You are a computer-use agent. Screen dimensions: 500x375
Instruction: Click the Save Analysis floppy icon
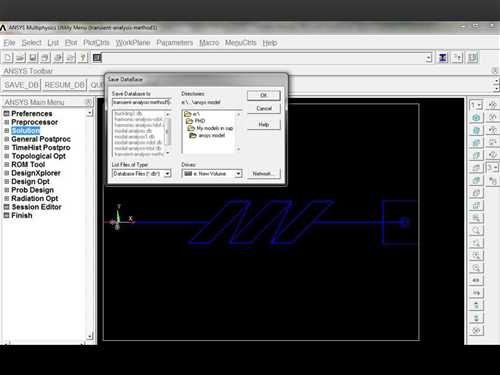coord(33,58)
